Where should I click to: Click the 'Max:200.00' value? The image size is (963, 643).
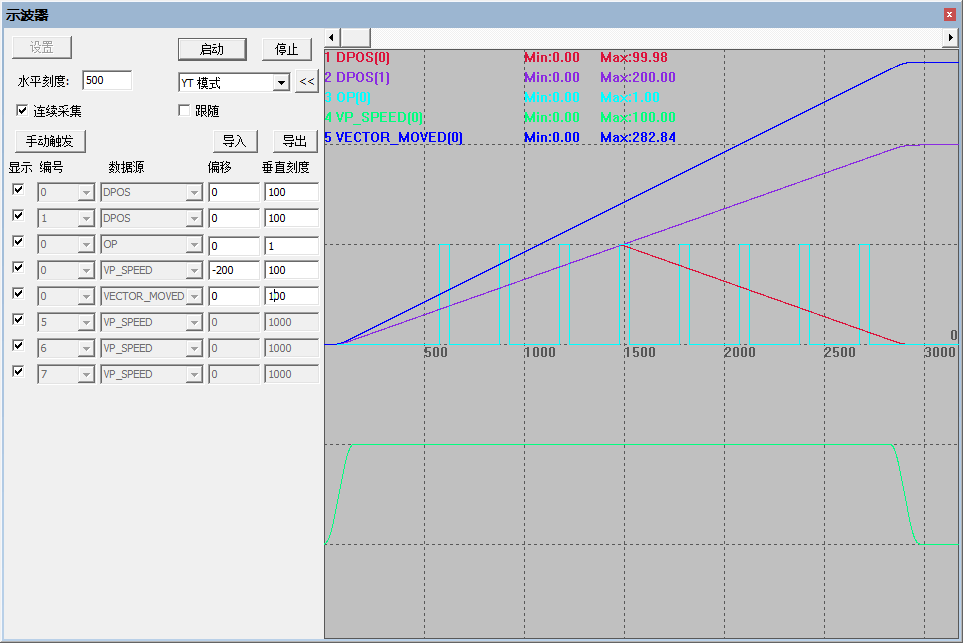tap(638, 77)
